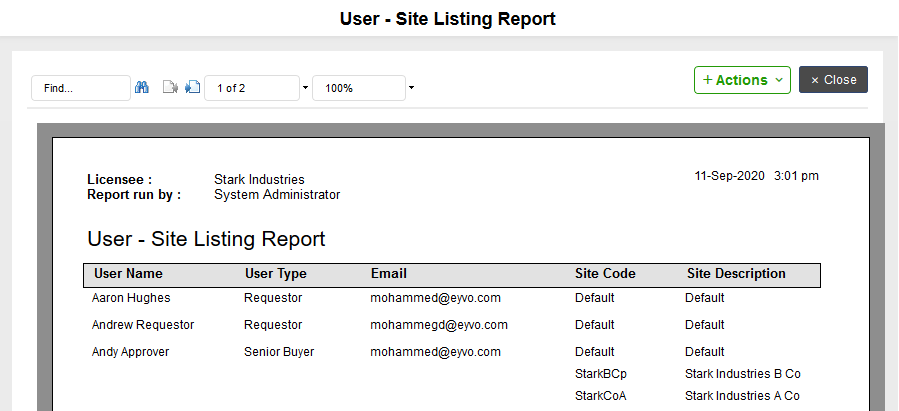Viewport: 899px width, 411px height.
Task: Click the StarkBCp site code
Action: tap(601, 374)
